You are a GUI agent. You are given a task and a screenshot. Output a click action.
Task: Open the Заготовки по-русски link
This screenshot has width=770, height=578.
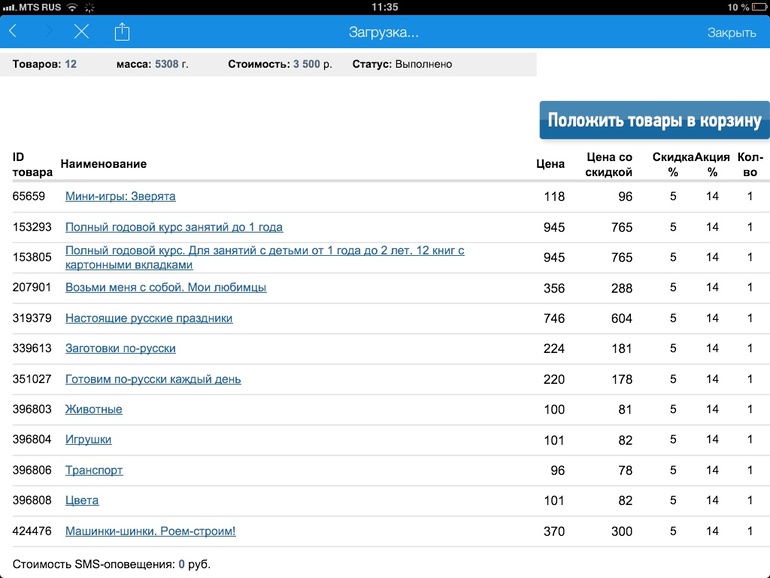[x=120, y=348]
